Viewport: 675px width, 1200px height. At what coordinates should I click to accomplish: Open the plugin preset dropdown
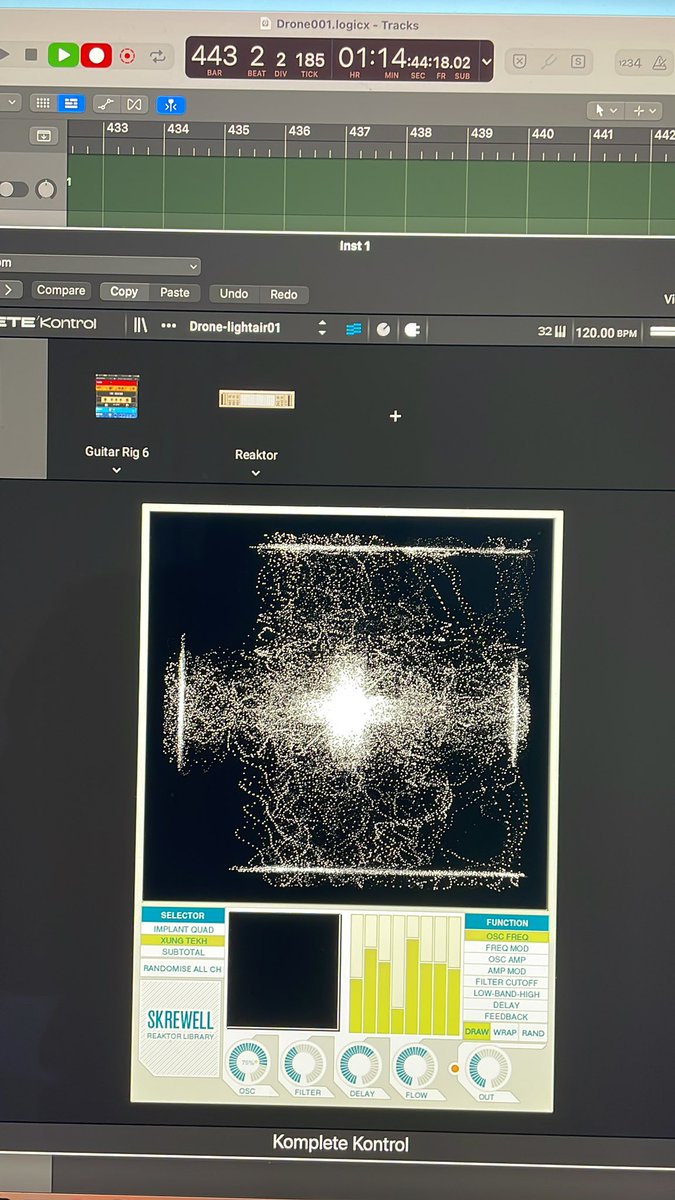(x=100, y=265)
